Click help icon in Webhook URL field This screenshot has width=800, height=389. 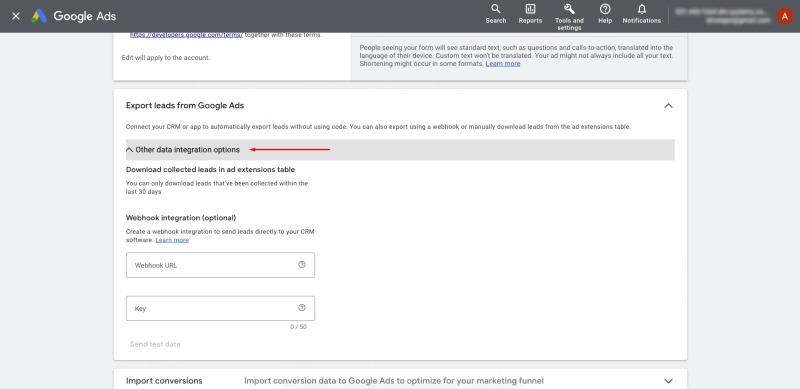coord(302,264)
